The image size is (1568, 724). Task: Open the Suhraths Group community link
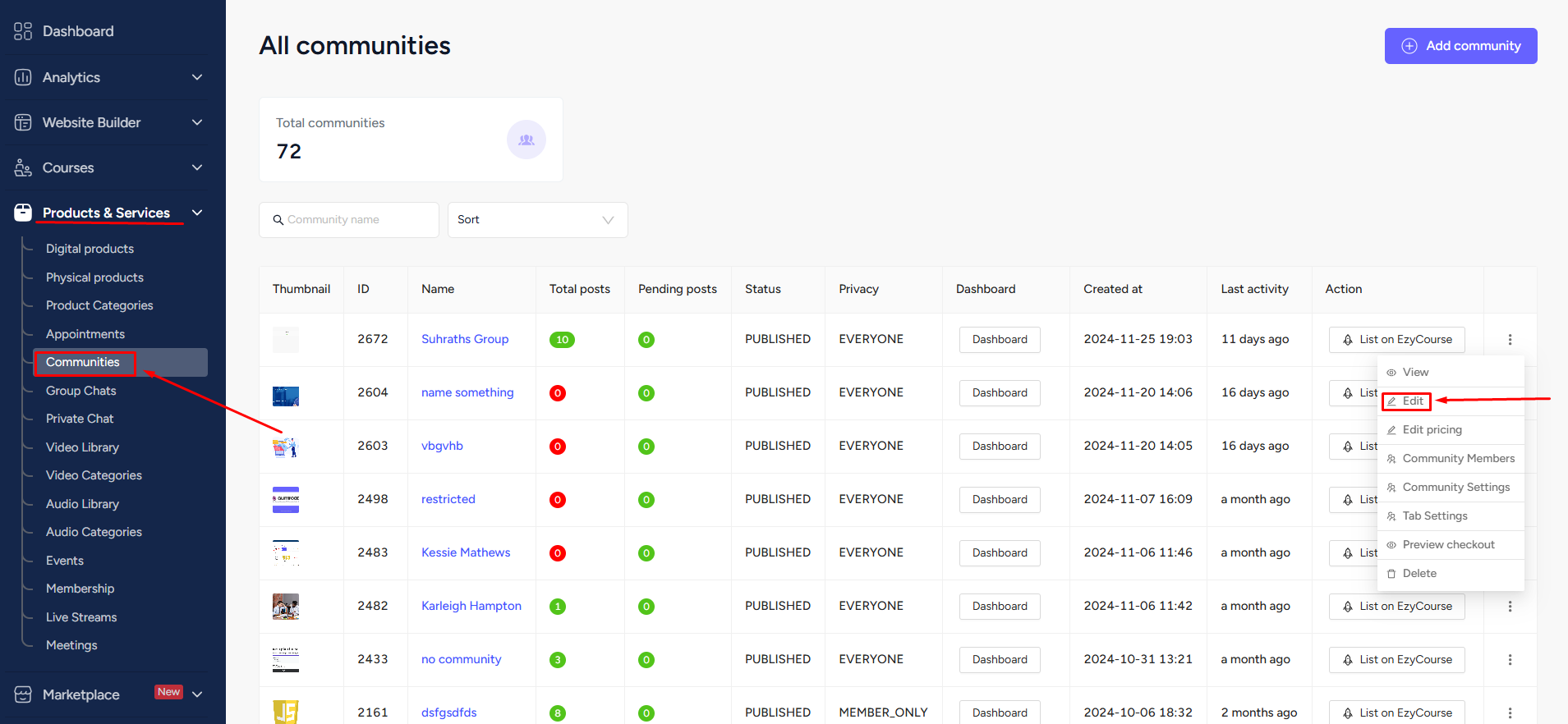pyautogui.click(x=465, y=339)
